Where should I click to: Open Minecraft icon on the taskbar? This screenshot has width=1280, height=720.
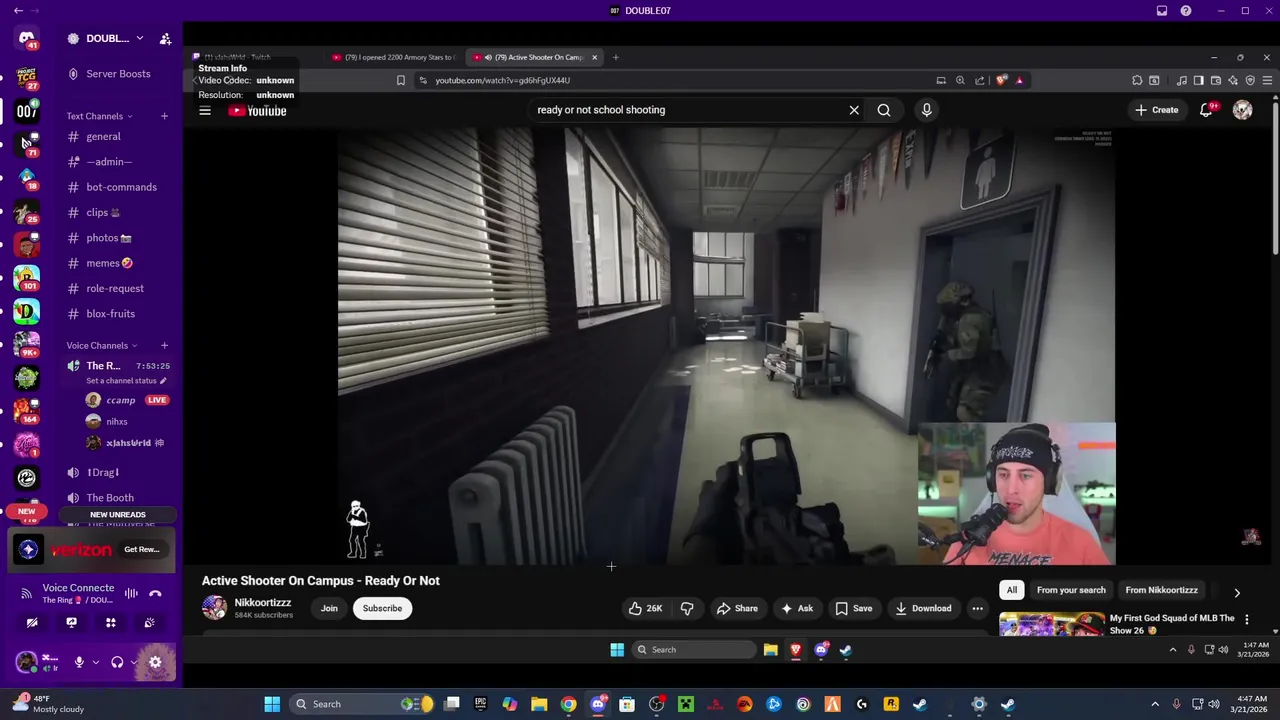(x=686, y=704)
